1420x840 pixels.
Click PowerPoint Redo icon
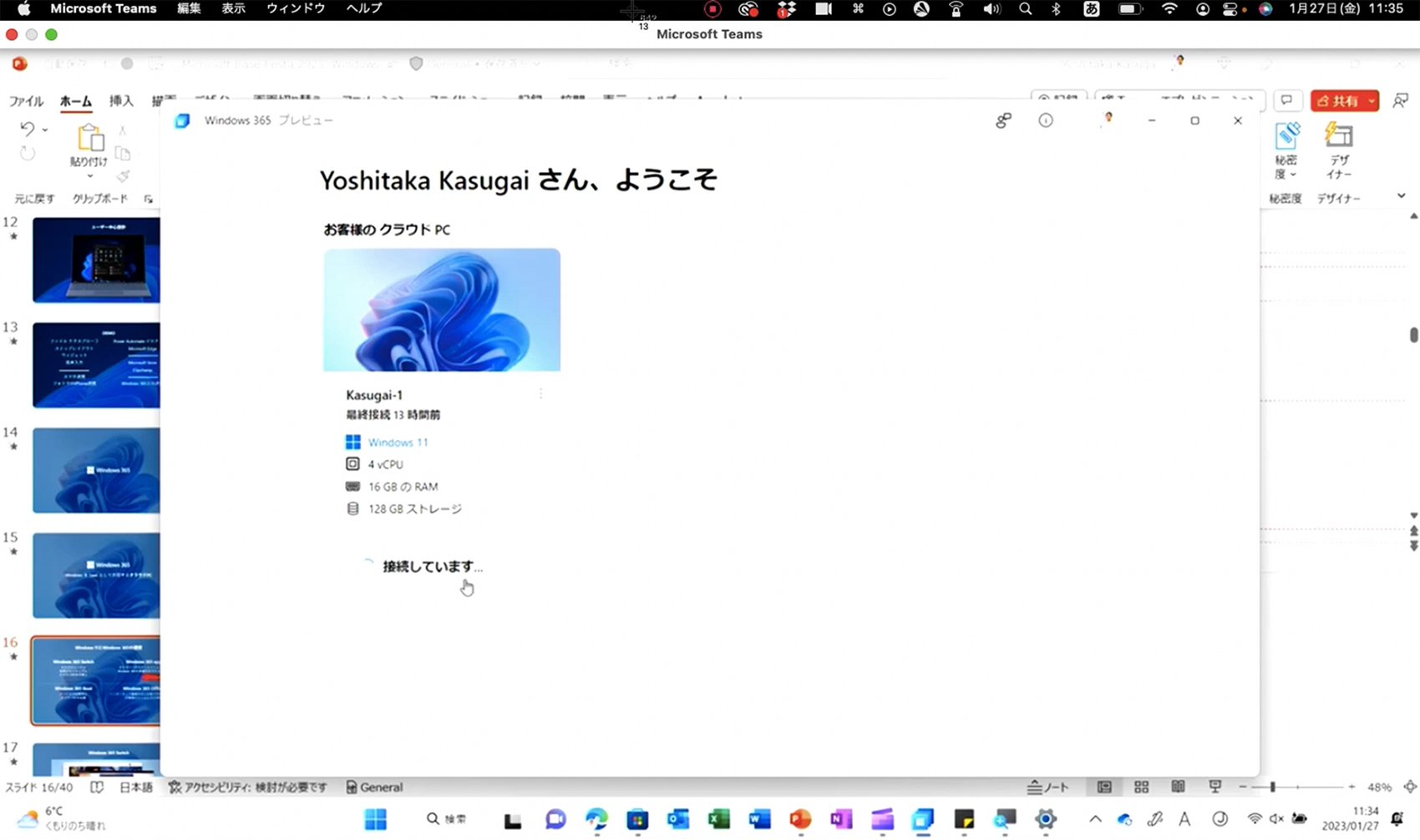point(28,153)
